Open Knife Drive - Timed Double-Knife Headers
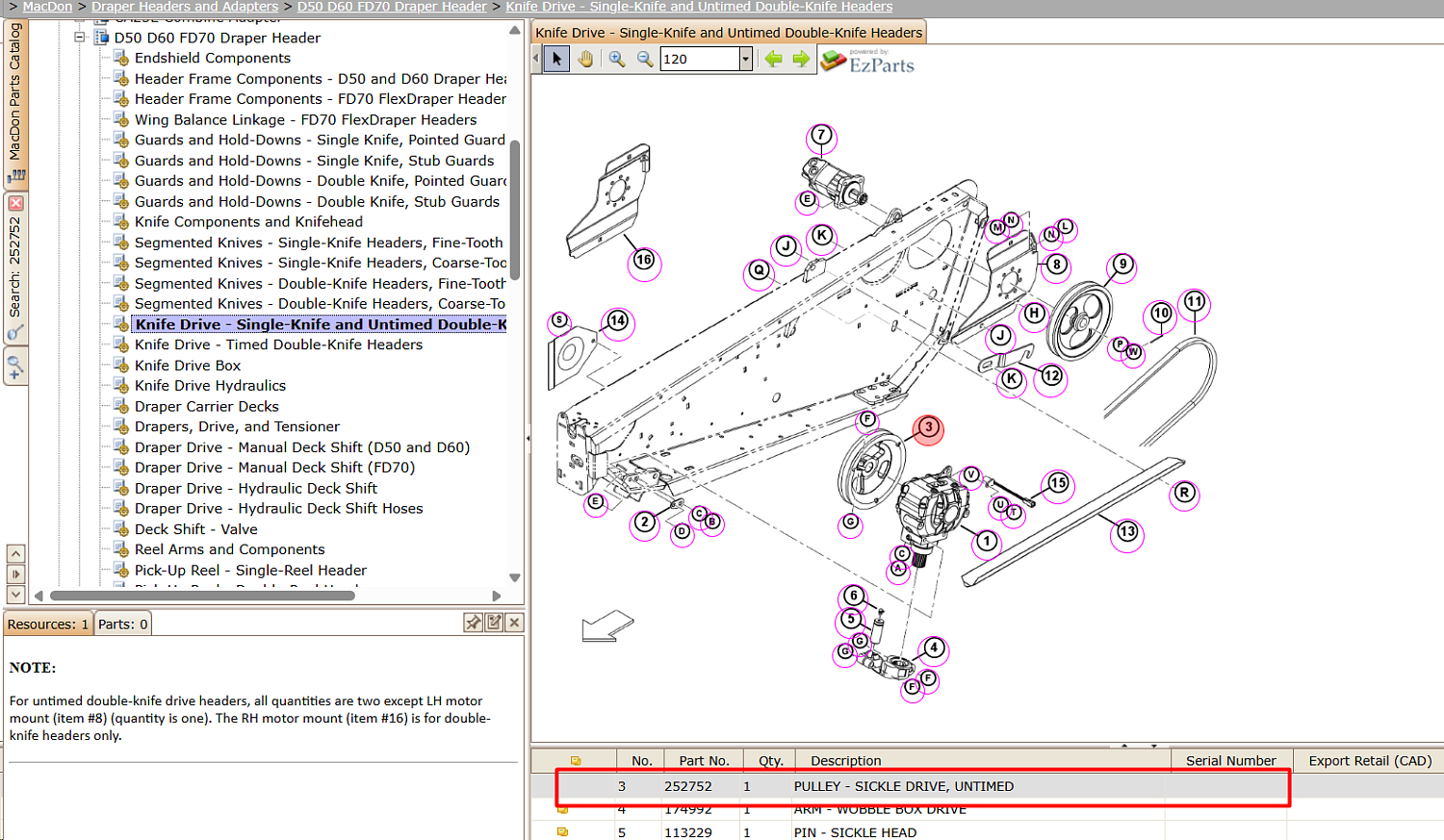Screen dimensions: 1444x840 point(279,344)
